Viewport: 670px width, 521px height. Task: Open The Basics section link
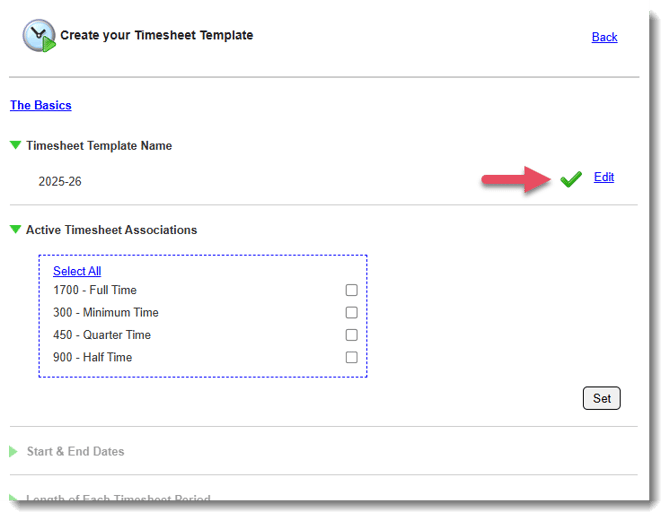40,105
